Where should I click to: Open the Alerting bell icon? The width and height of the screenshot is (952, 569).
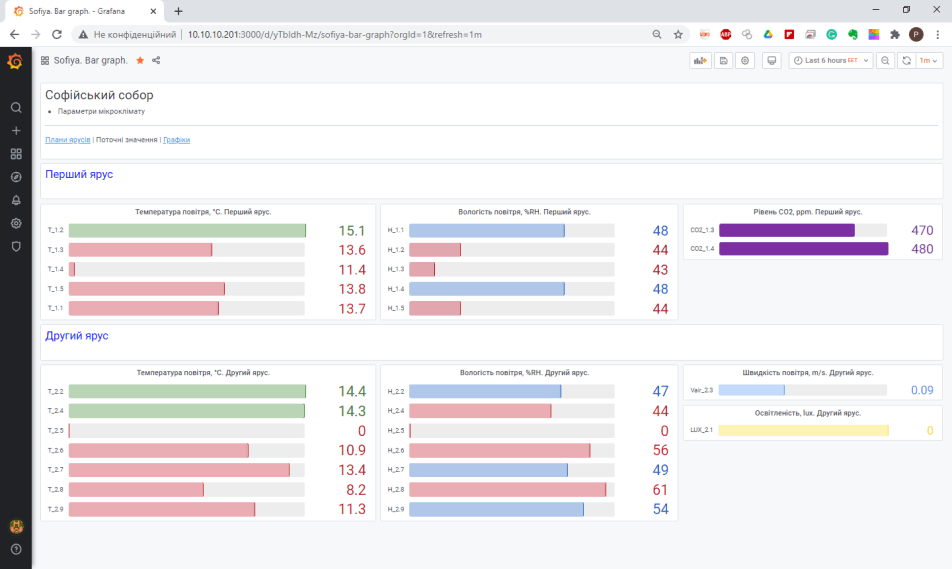tap(15, 200)
